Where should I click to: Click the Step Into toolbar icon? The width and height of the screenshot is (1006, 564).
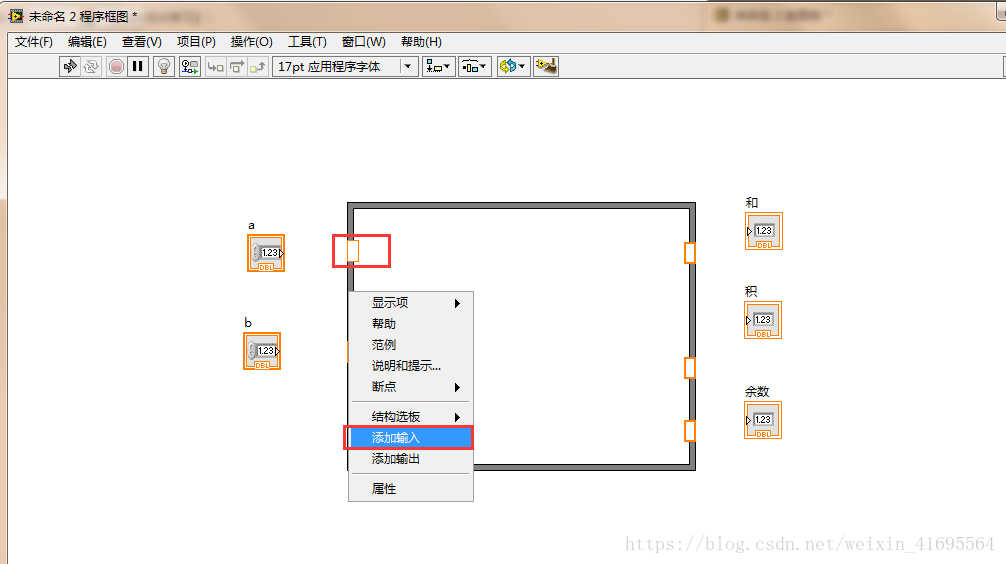tap(216, 66)
